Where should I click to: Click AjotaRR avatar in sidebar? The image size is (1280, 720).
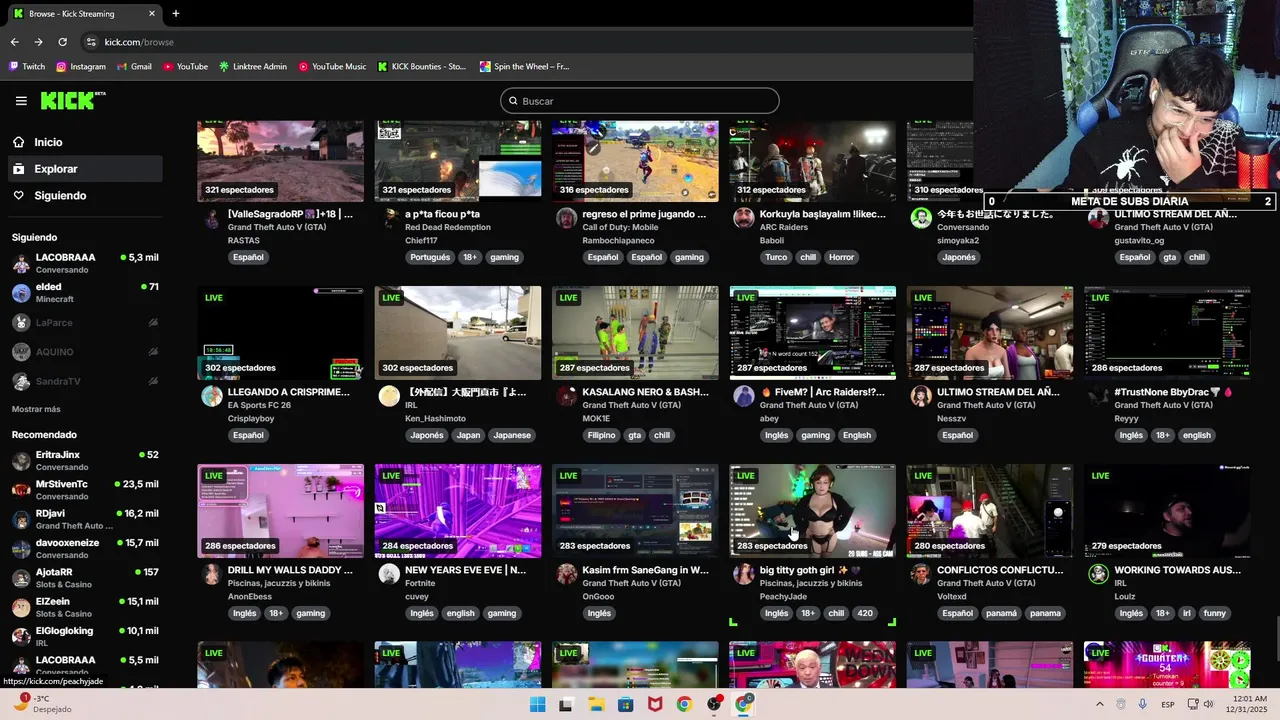click(21, 578)
